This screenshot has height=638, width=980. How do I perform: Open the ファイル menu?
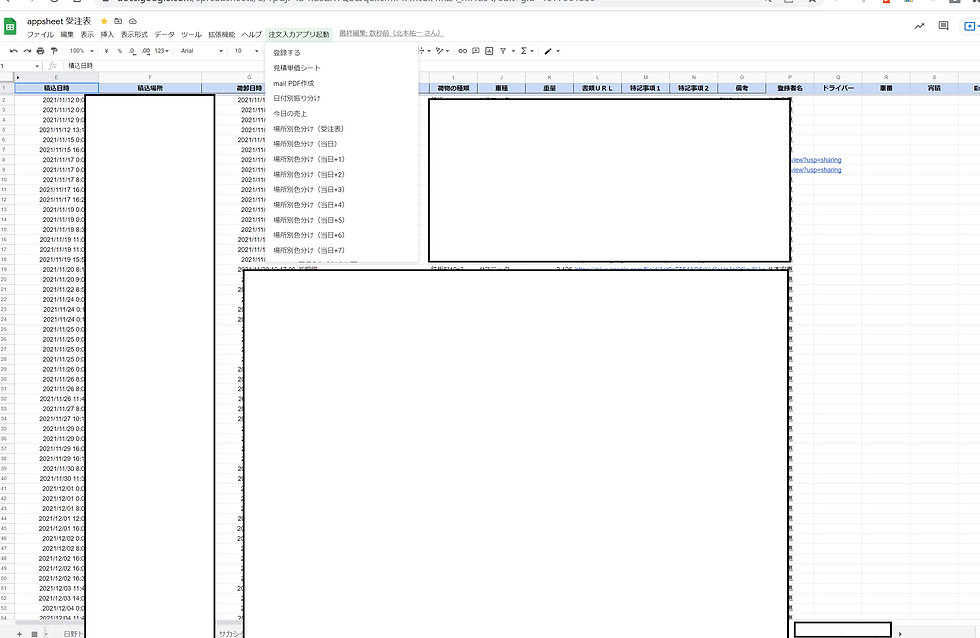[41, 34]
